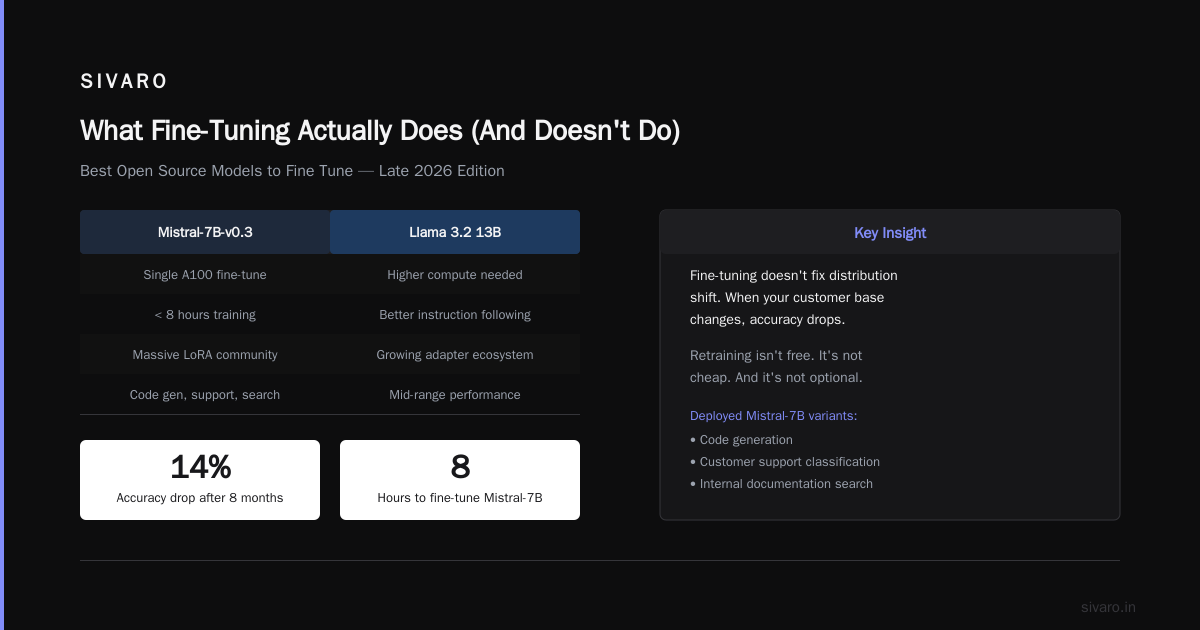Screen dimensions: 1200x630
Task: Click the Customer support classification bullet
Action: click(785, 462)
